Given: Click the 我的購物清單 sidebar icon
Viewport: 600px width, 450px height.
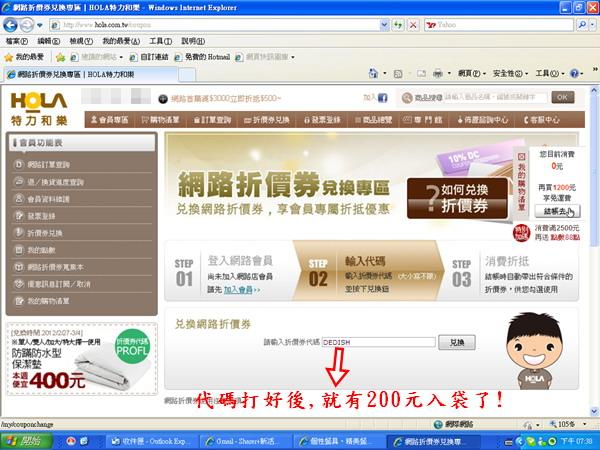Looking at the screenshot, I should pos(18,301).
